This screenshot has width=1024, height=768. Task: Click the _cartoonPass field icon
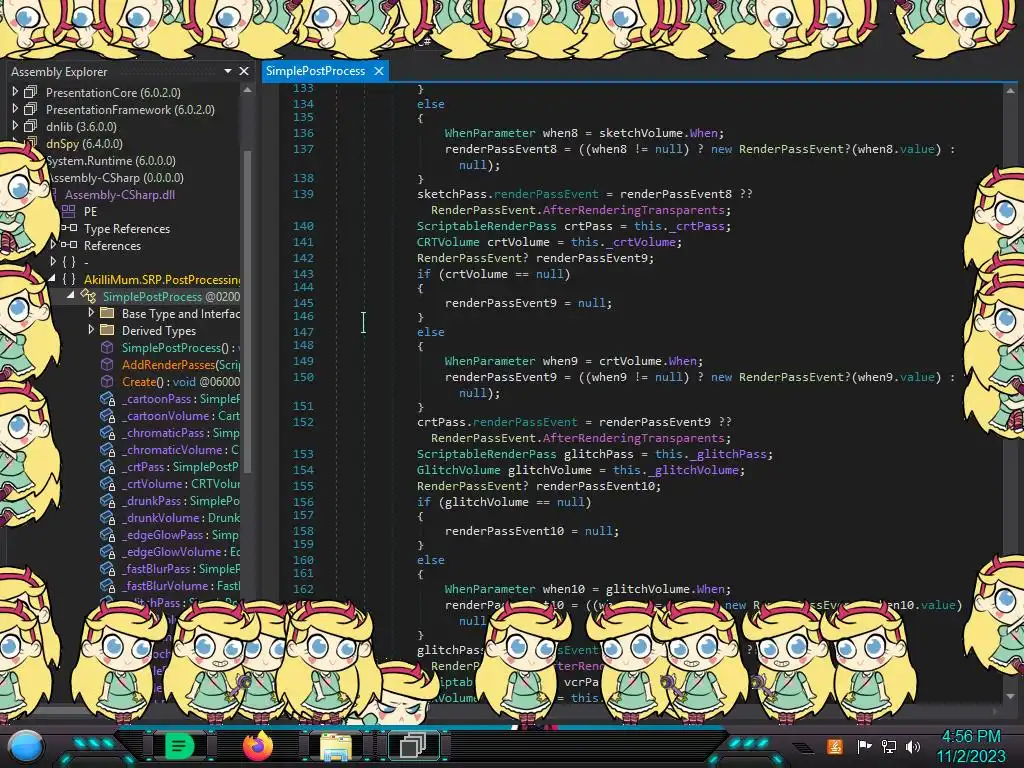coord(107,398)
